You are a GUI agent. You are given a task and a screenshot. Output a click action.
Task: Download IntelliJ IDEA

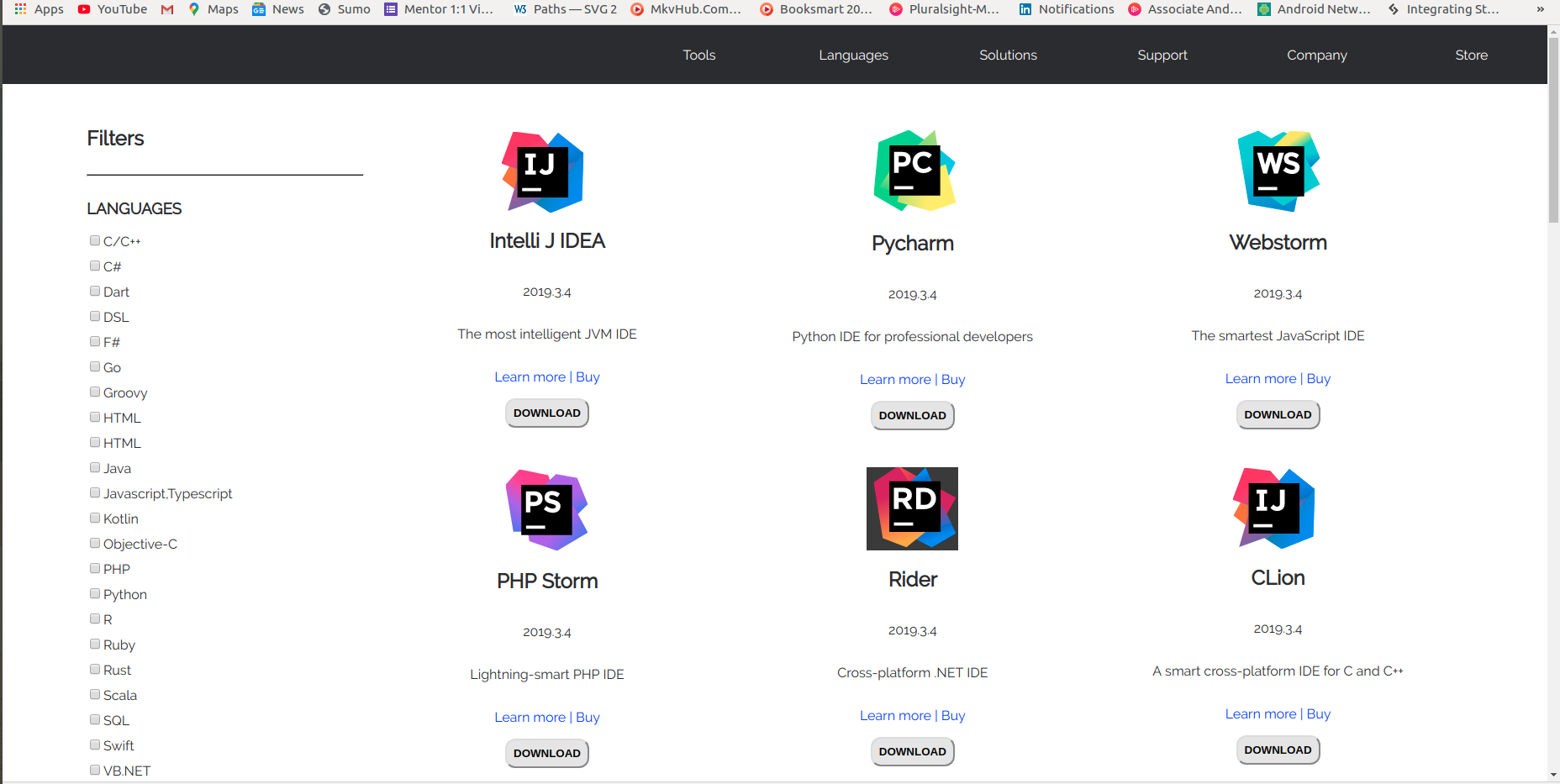pyautogui.click(x=547, y=413)
